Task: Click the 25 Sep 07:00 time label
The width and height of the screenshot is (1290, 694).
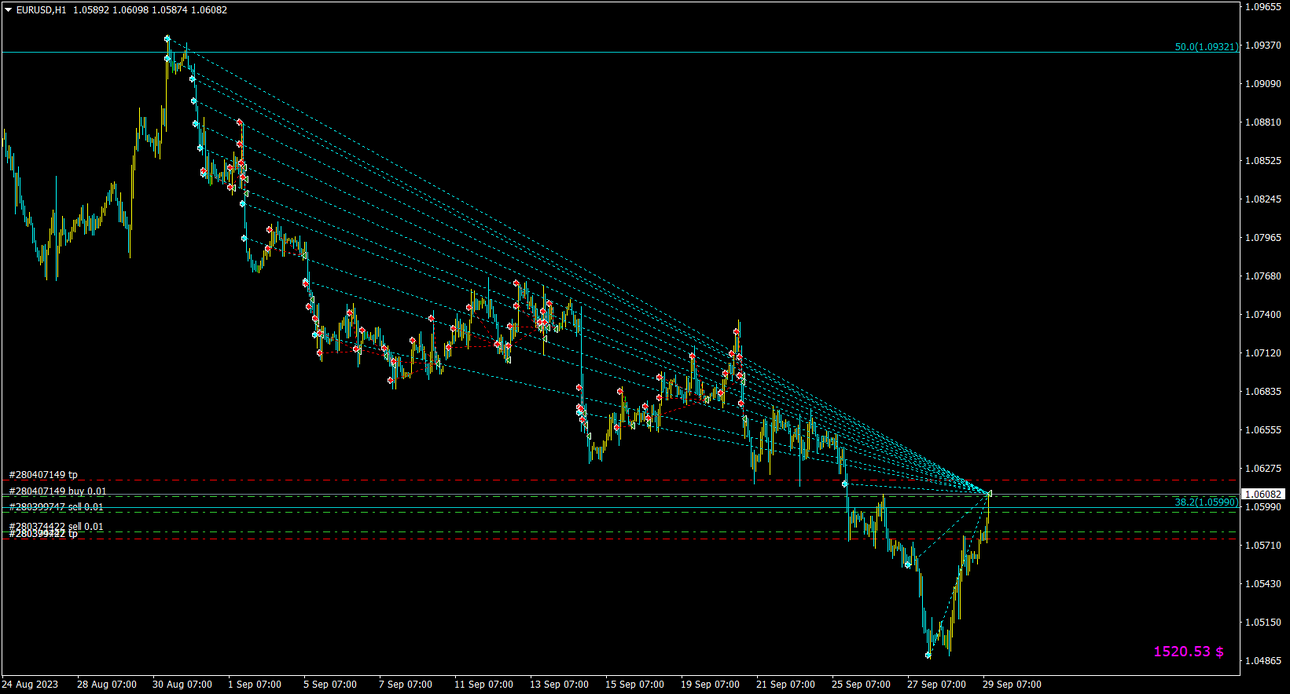Action: (x=862, y=685)
